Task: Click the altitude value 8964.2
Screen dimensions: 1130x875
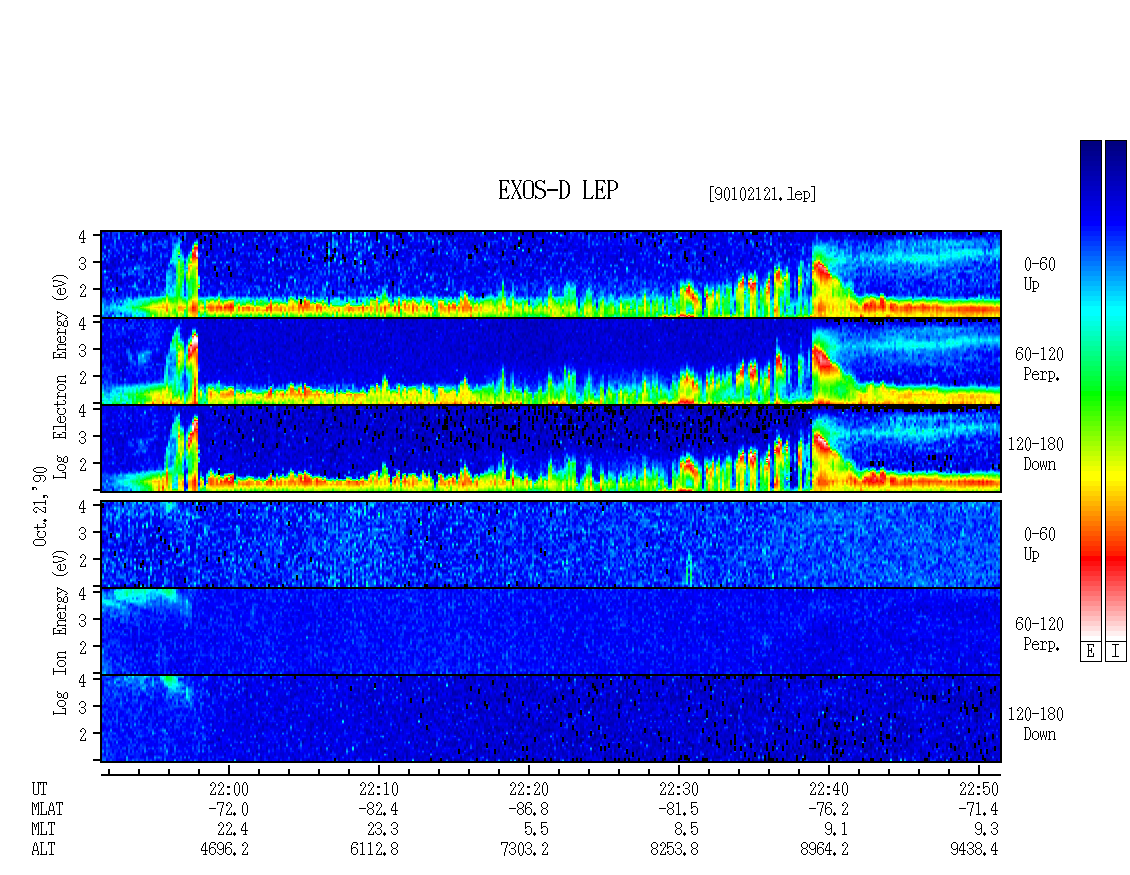Action: pos(824,849)
